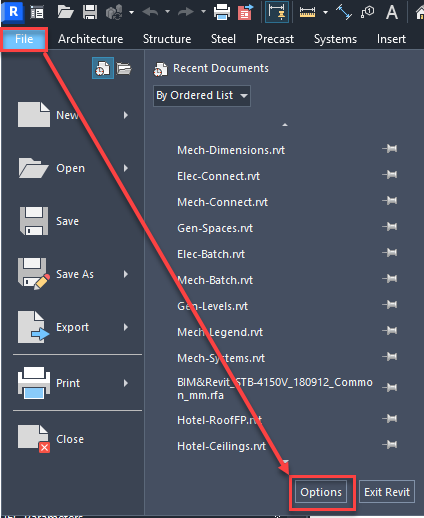Click the Save disk icon in top toolbar

pos(90,12)
